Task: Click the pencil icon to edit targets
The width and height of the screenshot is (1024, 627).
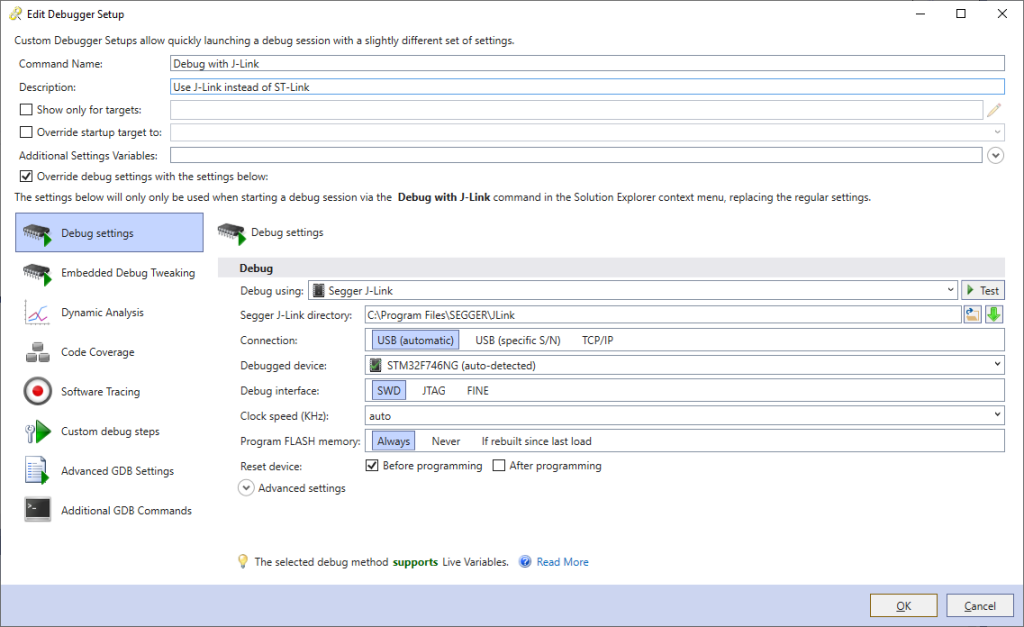Action: pyautogui.click(x=994, y=110)
